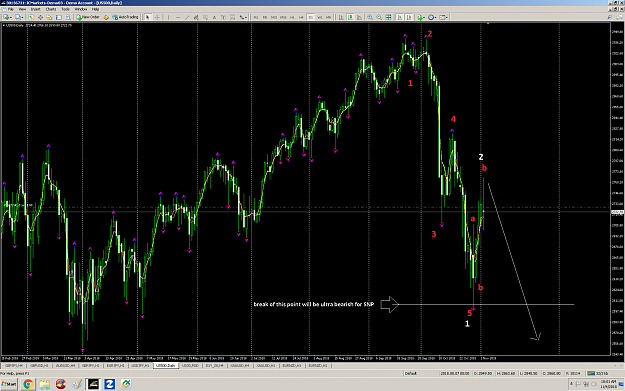Select the Text (A) drawing tool
This screenshot has width=625, height=391.
214,17
